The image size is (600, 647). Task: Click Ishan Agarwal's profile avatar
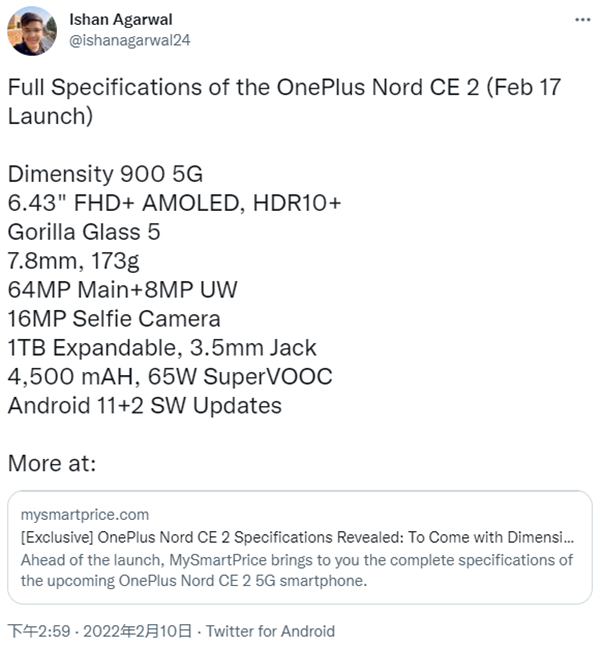point(31,30)
